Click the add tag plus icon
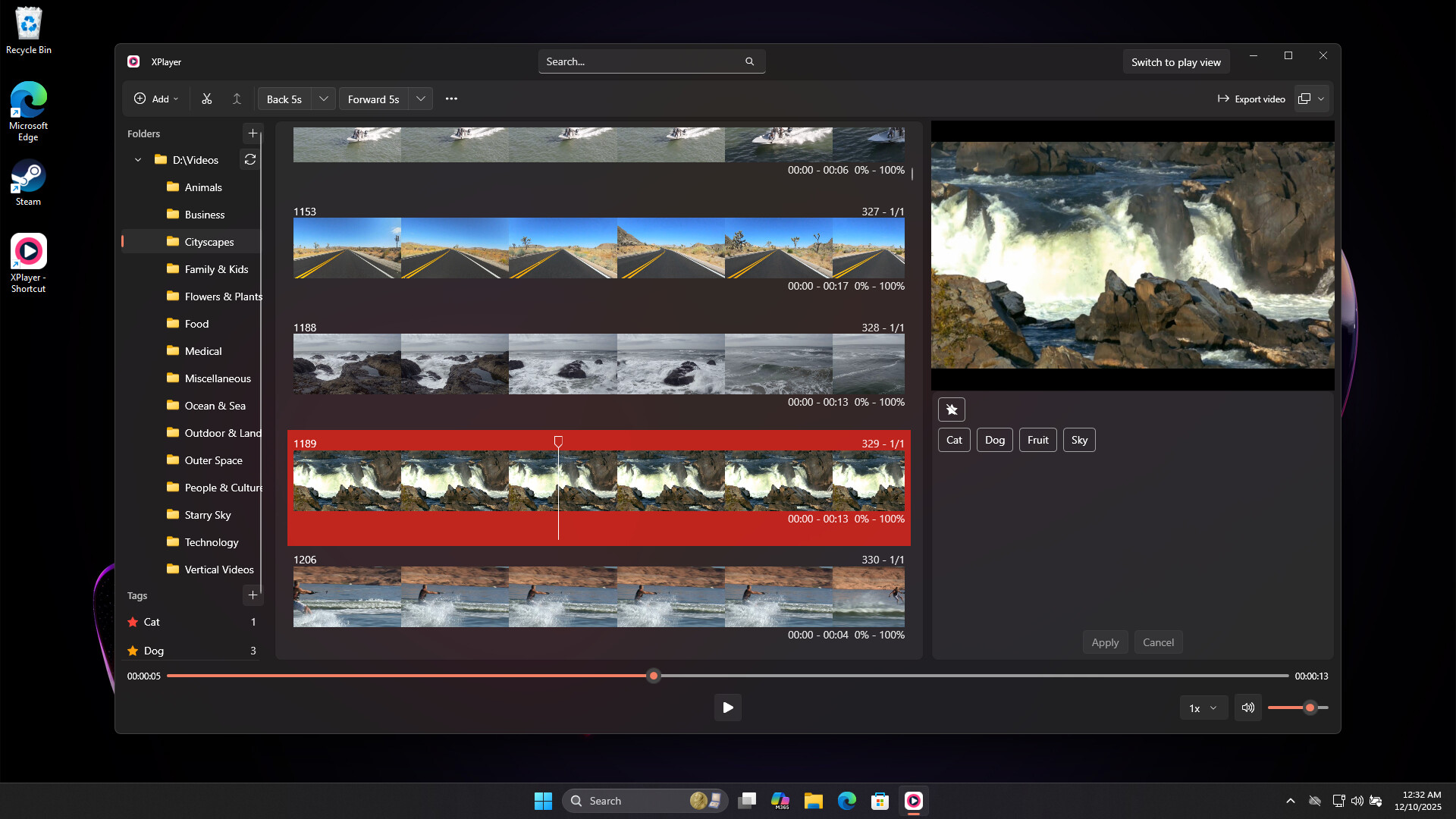The height and width of the screenshot is (819, 1456). pos(253,595)
